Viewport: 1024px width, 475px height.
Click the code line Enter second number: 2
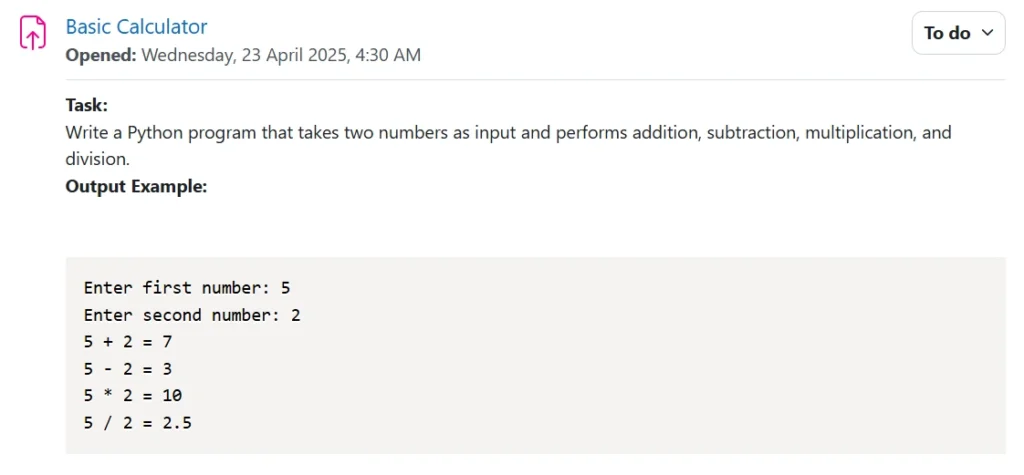(x=192, y=315)
